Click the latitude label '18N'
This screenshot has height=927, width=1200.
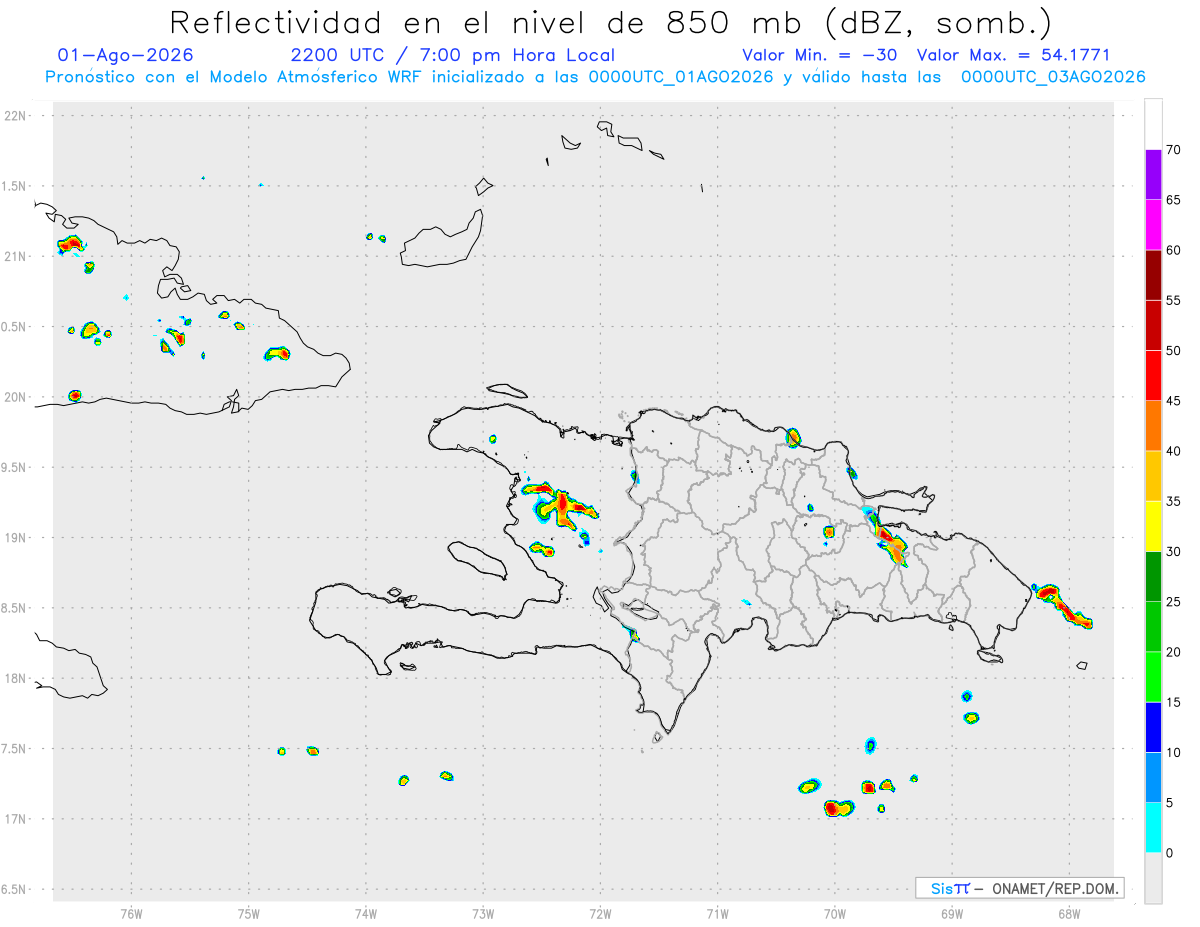coord(17,679)
